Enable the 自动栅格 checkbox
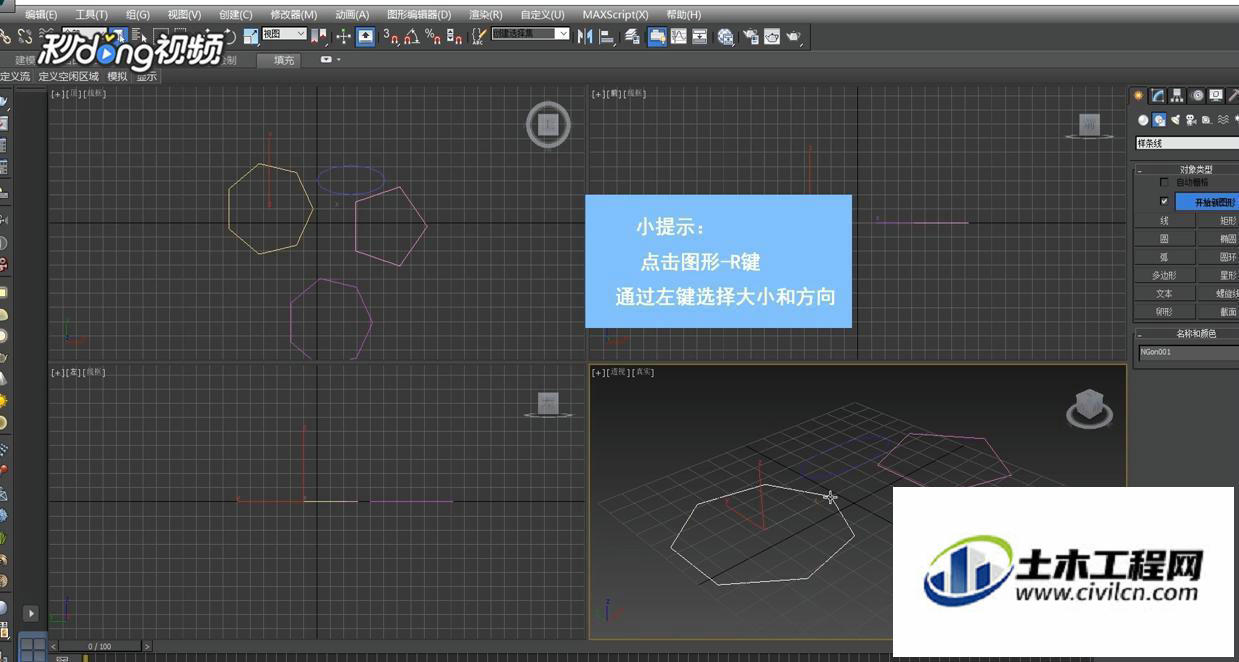1239x662 pixels. point(1164,183)
